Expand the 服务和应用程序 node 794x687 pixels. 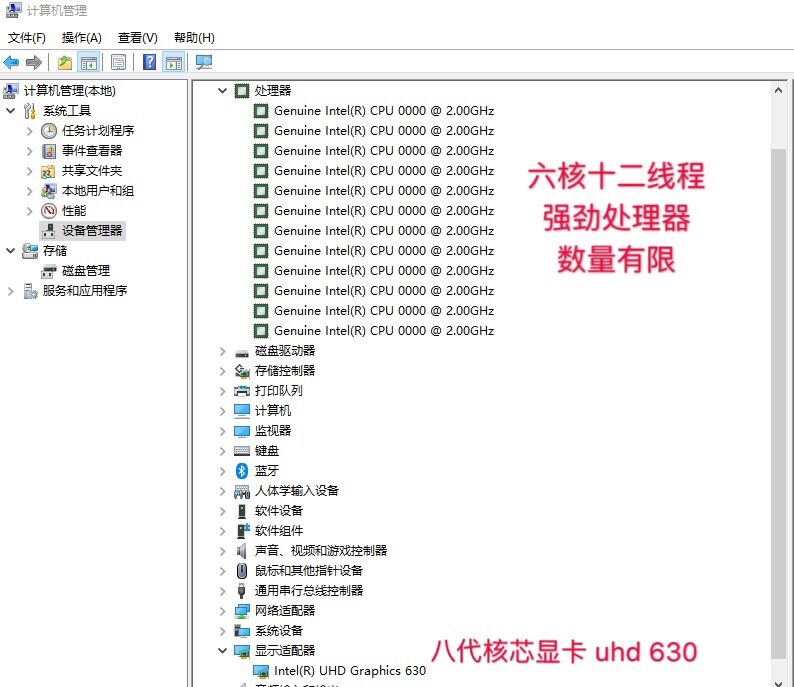tap(11, 291)
